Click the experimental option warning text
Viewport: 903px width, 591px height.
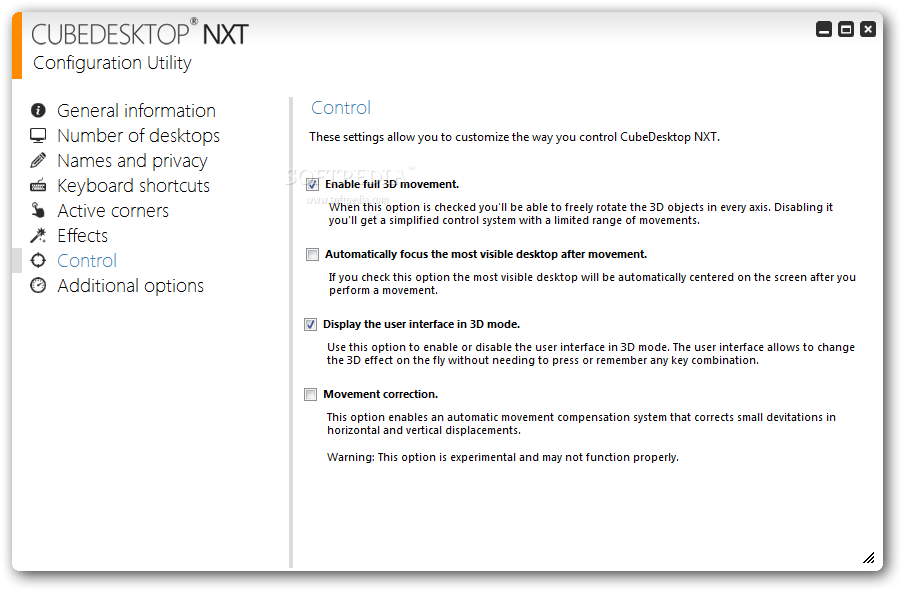click(502, 457)
